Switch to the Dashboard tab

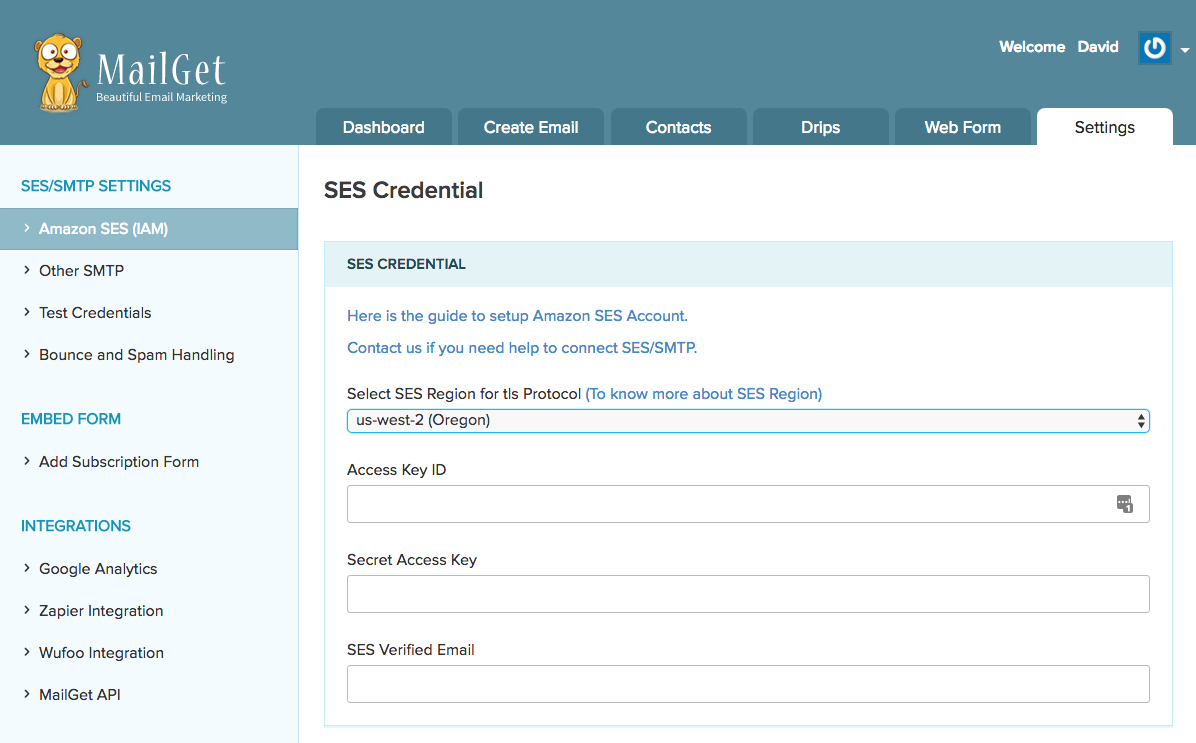tap(383, 127)
